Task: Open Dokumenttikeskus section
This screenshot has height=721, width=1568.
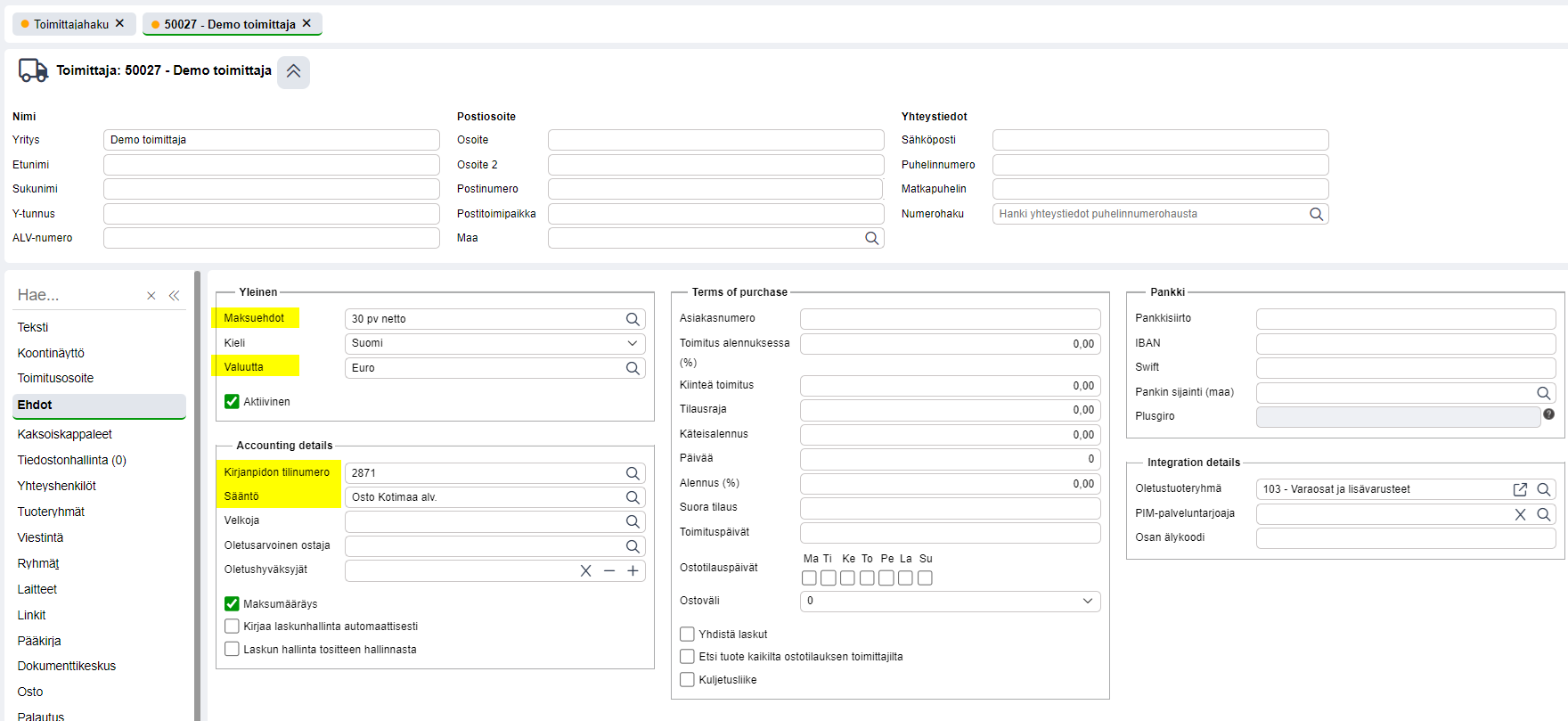Action: 67,666
